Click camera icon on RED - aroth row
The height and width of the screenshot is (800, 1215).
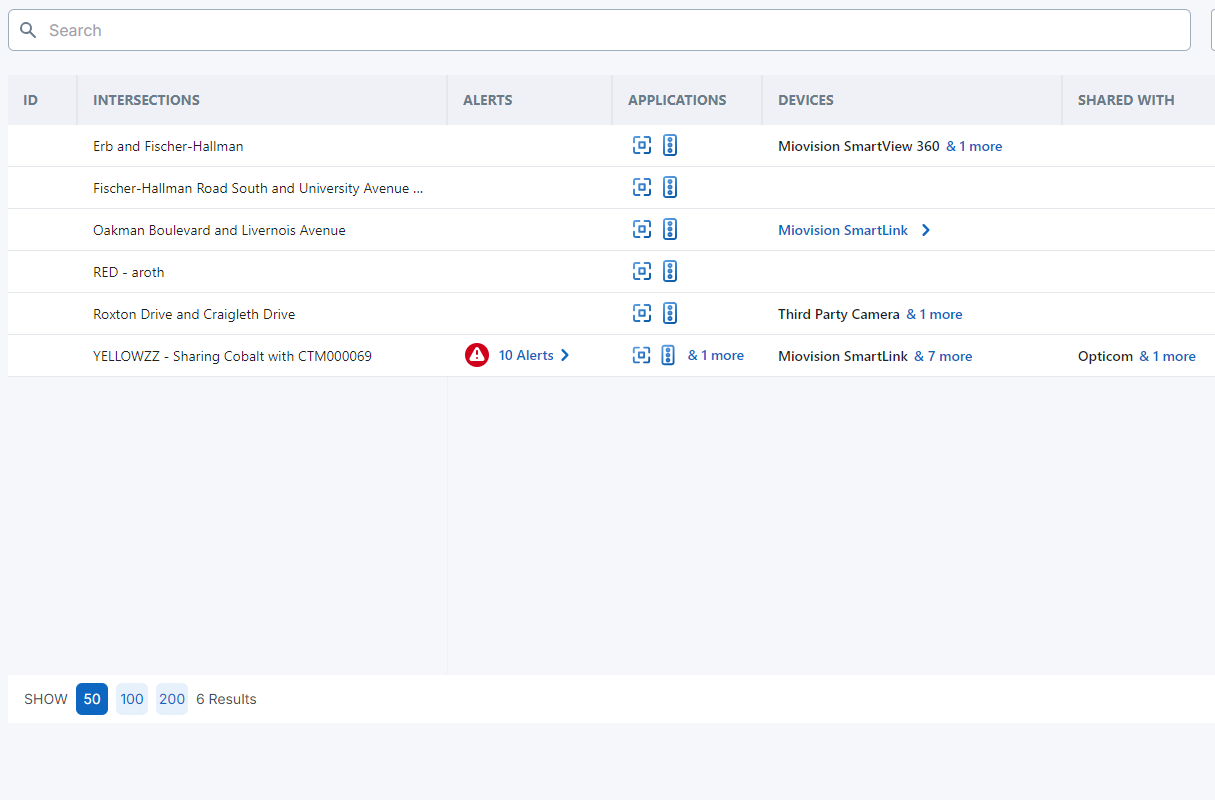[641, 271]
